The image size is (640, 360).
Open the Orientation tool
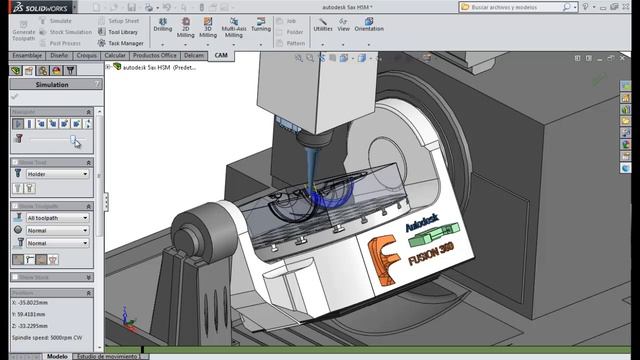[x=369, y=25]
